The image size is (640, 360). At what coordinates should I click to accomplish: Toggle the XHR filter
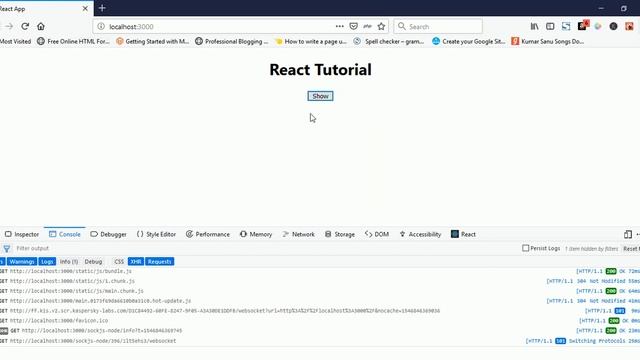click(136, 262)
